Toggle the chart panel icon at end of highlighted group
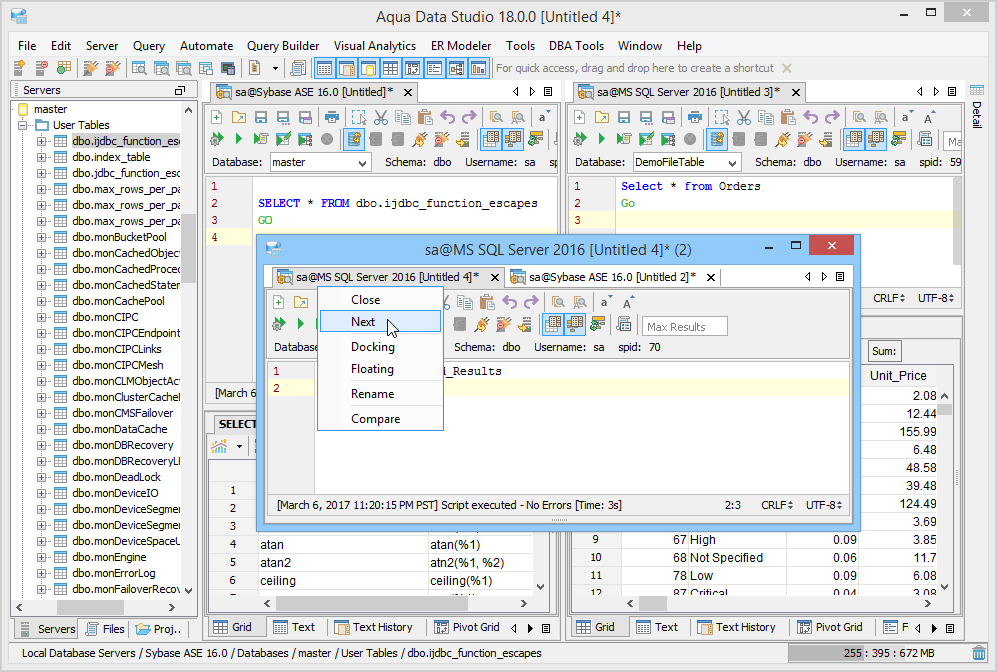997x672 pixels. 478,68
